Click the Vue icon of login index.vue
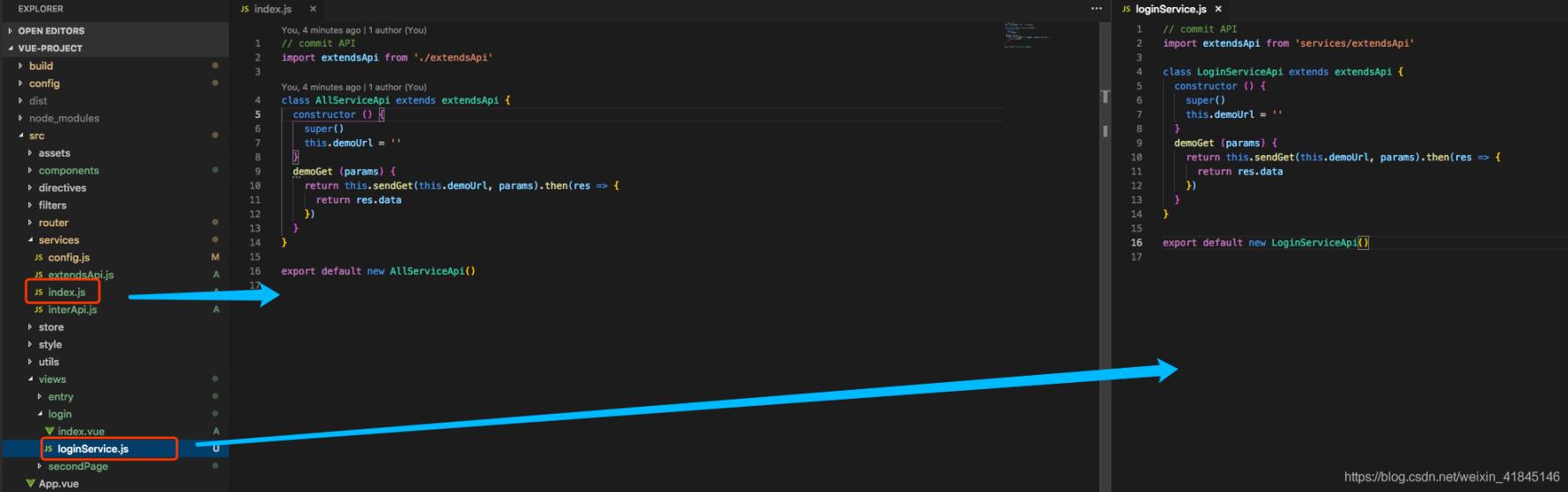Image resolution: width=1568 pixels, height=492 pixels. click(49, 431)
